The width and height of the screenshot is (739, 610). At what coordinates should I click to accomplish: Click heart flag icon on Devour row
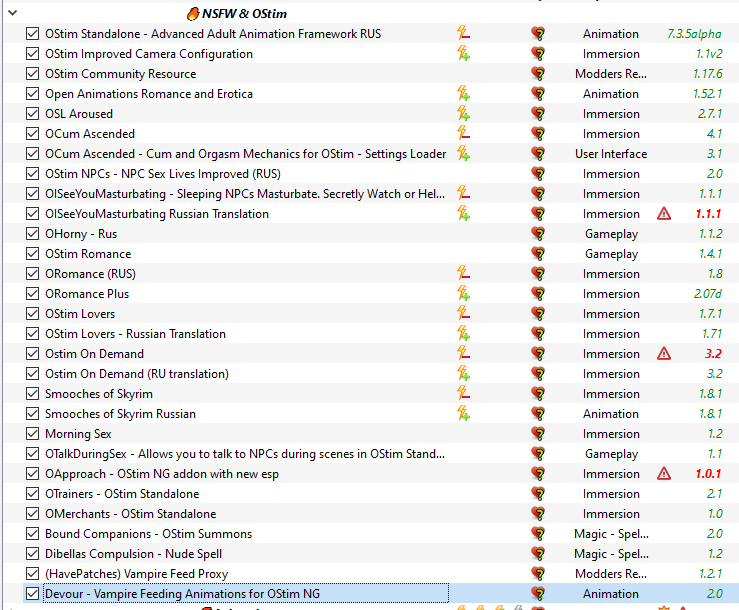(538, 594)
